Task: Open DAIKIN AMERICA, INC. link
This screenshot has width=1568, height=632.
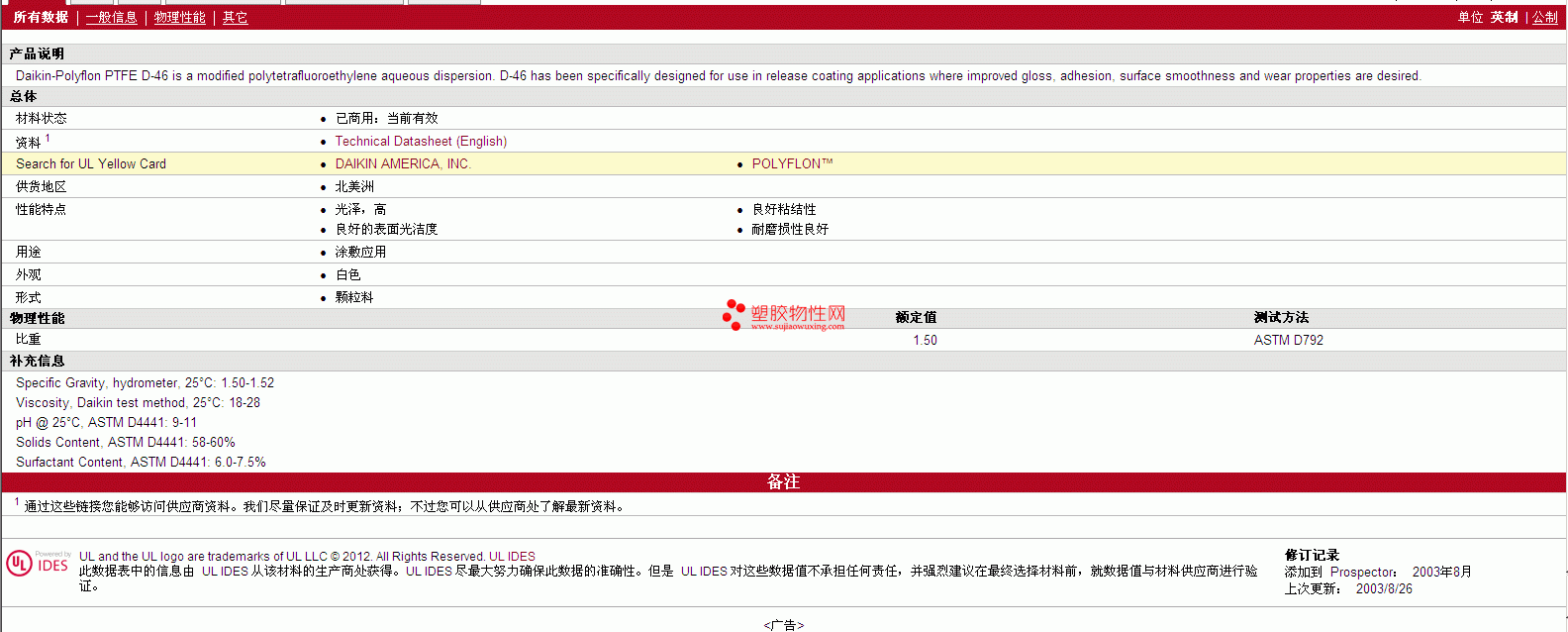Action: coord(403,164)
